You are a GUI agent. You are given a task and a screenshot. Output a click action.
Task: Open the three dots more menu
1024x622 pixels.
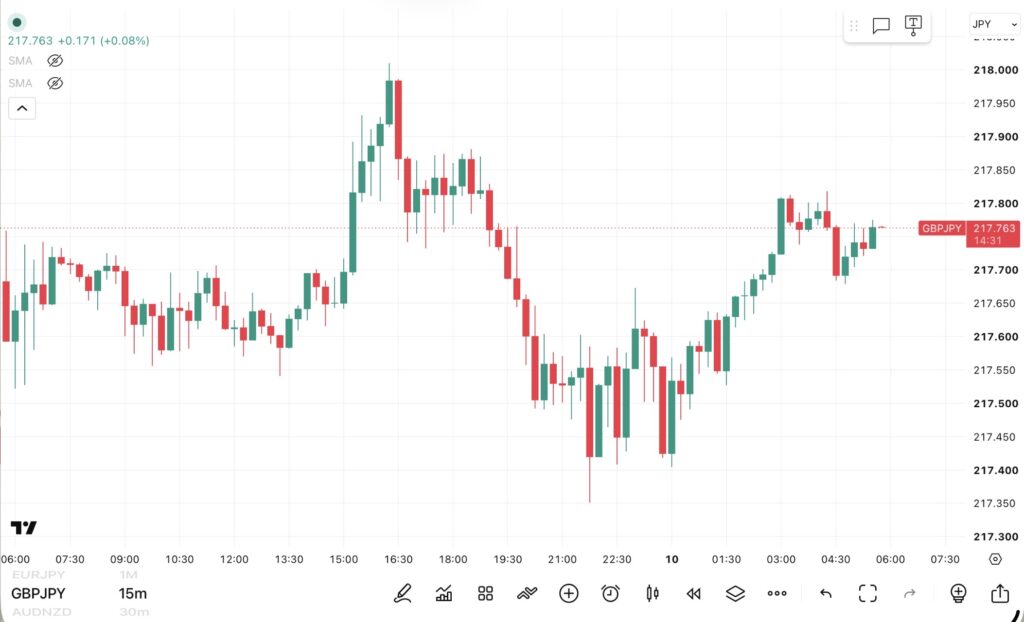point(777,593)
